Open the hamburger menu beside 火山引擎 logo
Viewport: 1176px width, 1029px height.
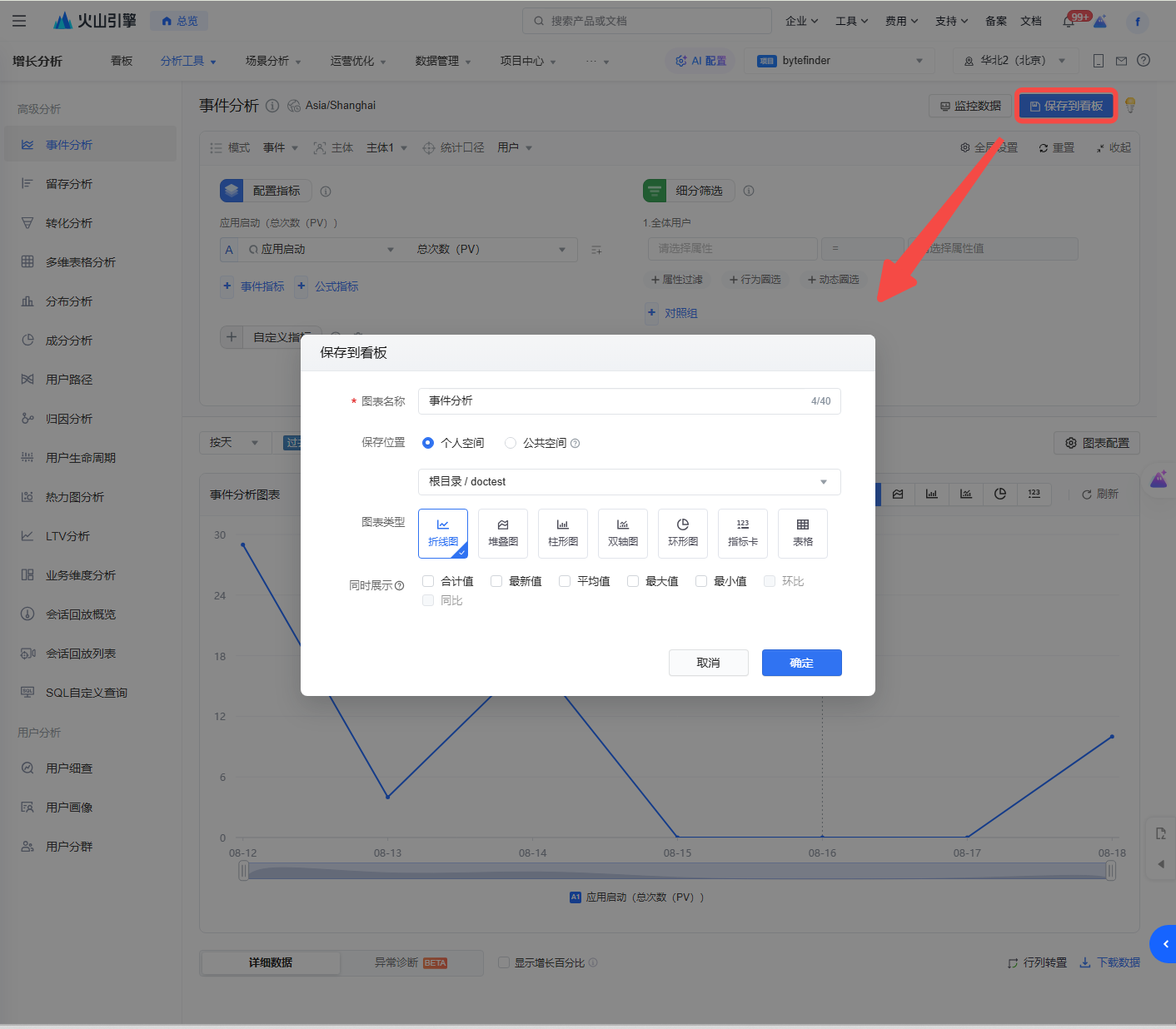[x=19, y=21]
